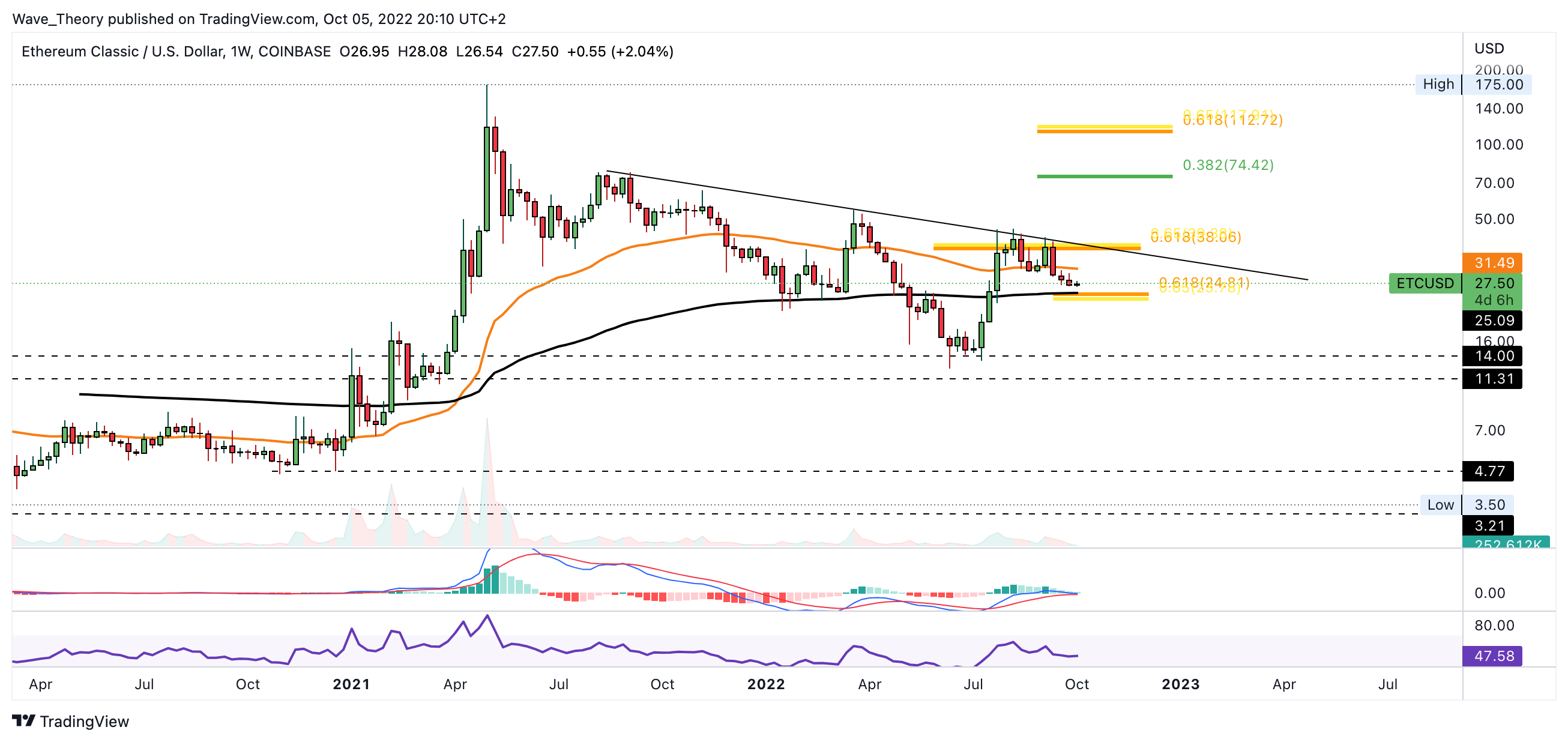Select the green 0.382(74.42) Fibonacci label
This screenshot has width=1568, height=742.
[x=1227, y=164]
